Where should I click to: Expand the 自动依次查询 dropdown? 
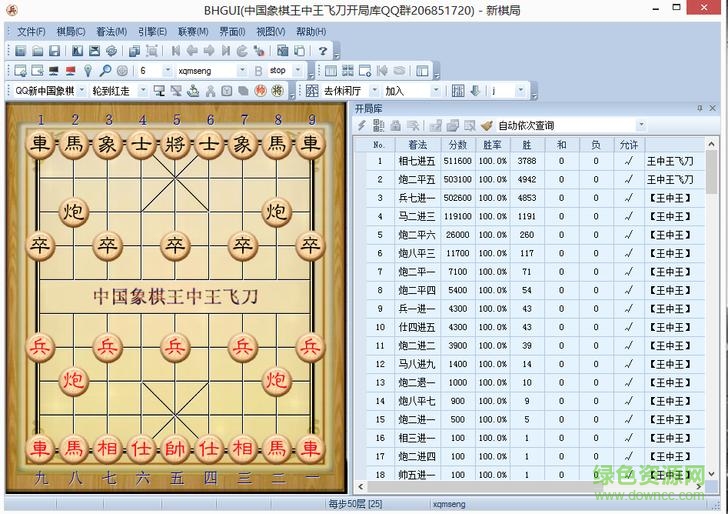[x=641, y=125]
